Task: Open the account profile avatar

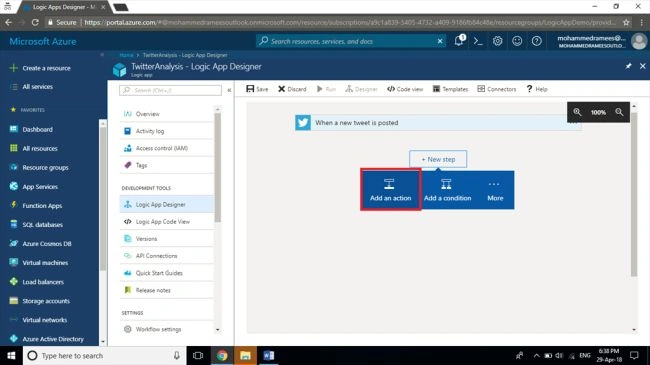Action: pos(639,41)
